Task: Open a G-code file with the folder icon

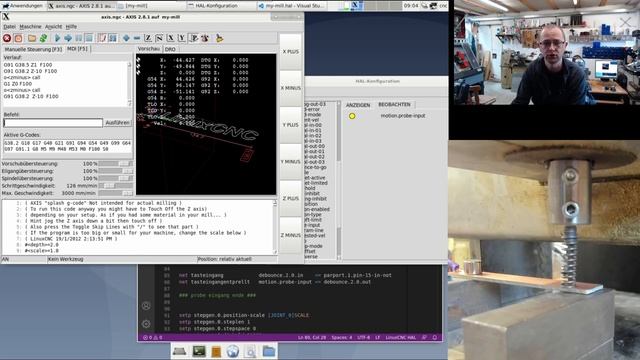Action: (x=32, y=38)
